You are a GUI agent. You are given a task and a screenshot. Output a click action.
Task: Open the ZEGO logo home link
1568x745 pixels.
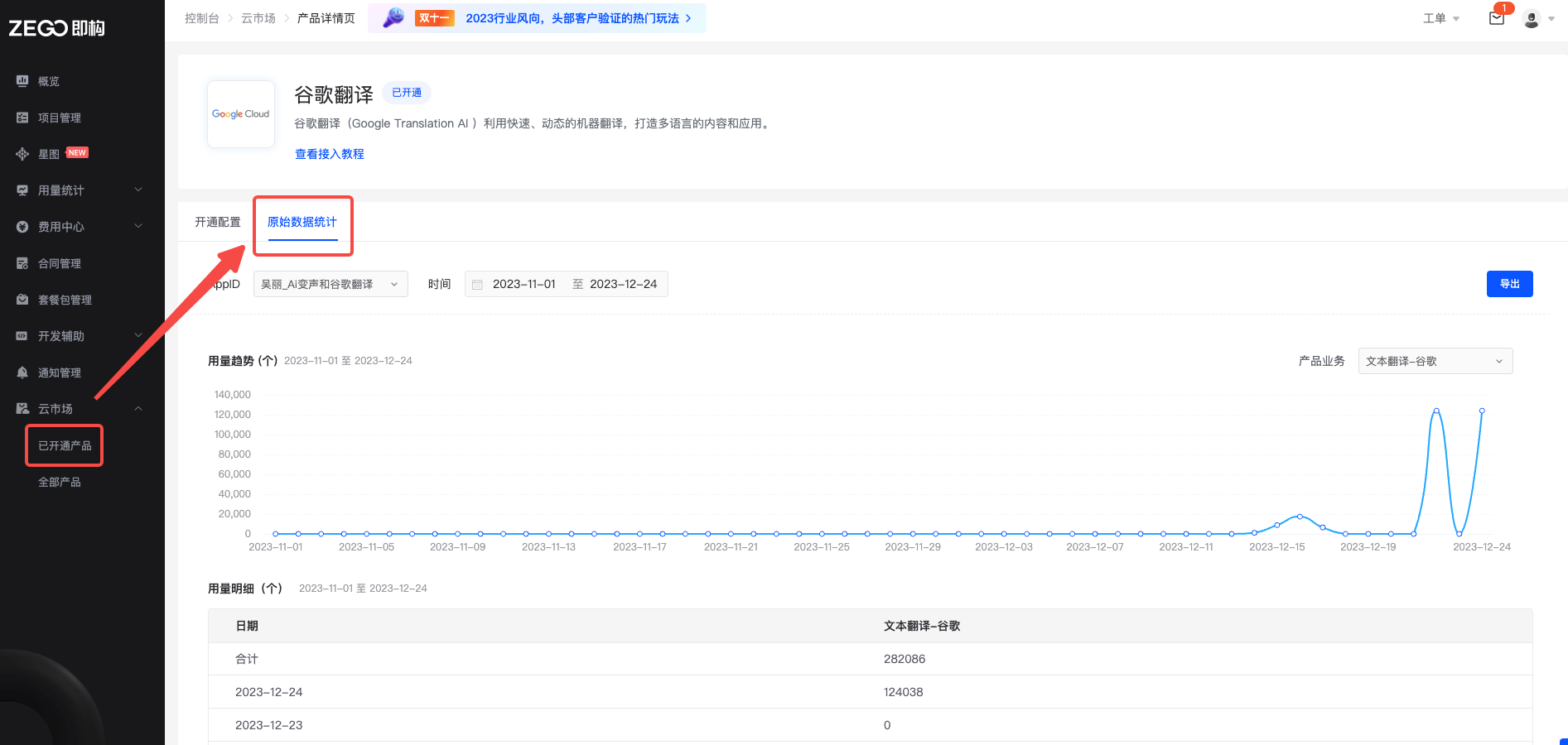point(56,28)
